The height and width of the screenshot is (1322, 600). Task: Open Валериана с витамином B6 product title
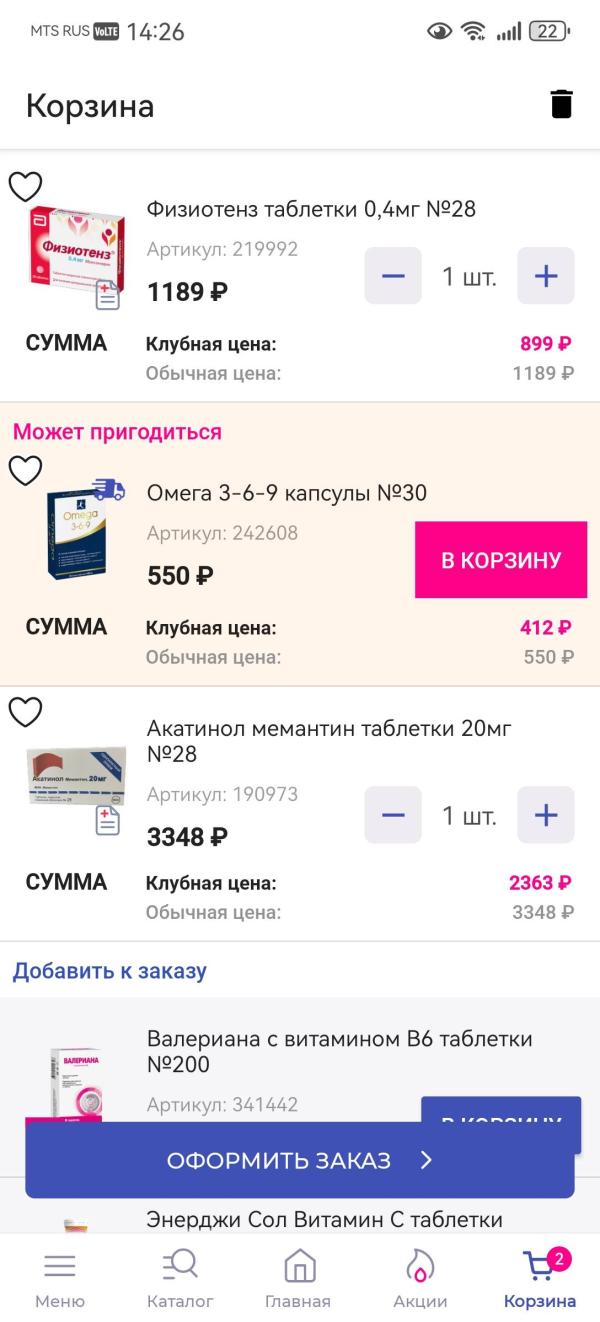tap(339, 1052)
